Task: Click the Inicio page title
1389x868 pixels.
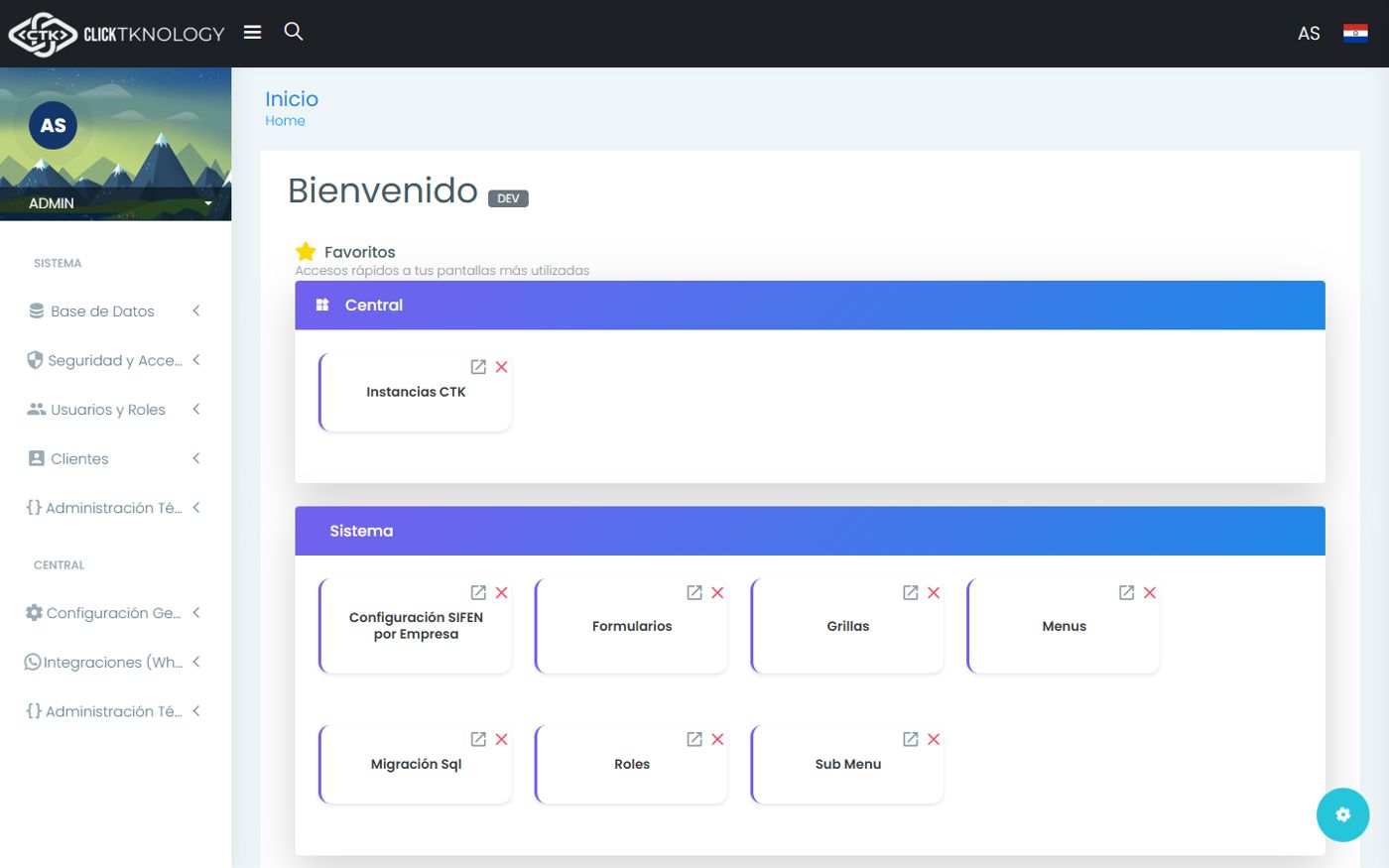Action: click(x=292, y=99)
